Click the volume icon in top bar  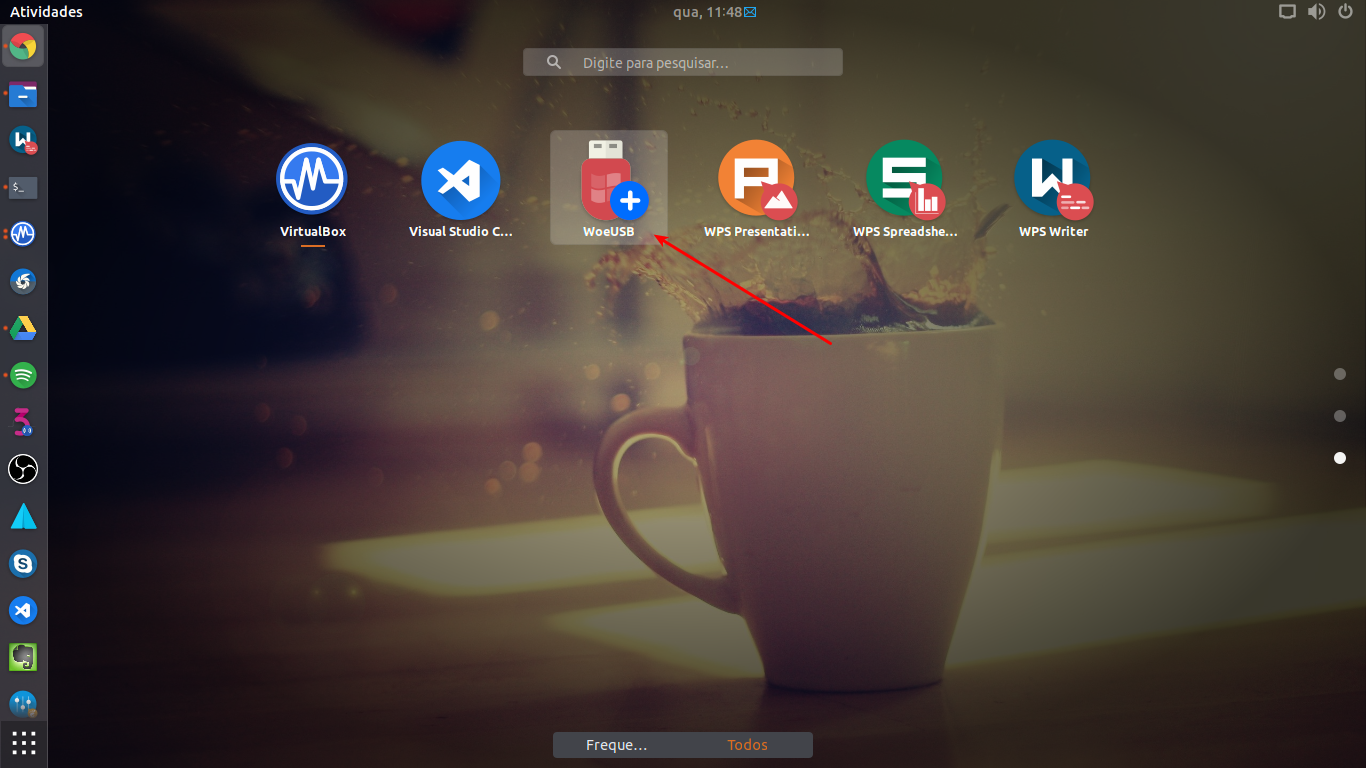[1316, 12]
